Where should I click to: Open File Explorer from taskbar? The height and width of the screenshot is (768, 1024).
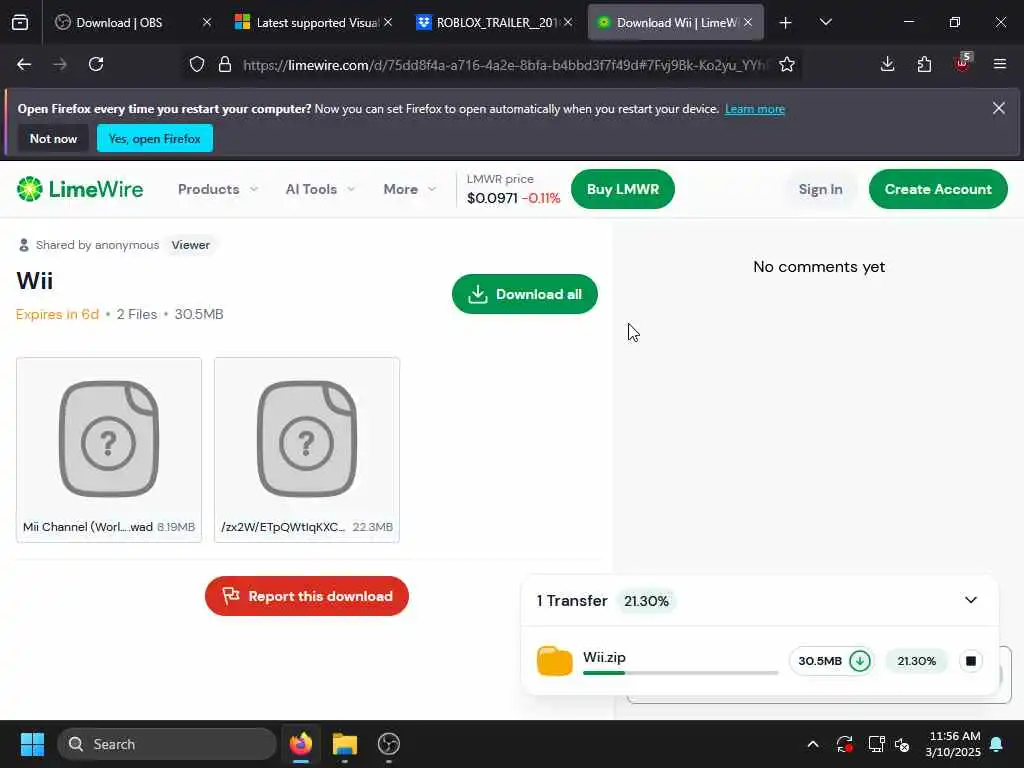(x=345, y=744)
